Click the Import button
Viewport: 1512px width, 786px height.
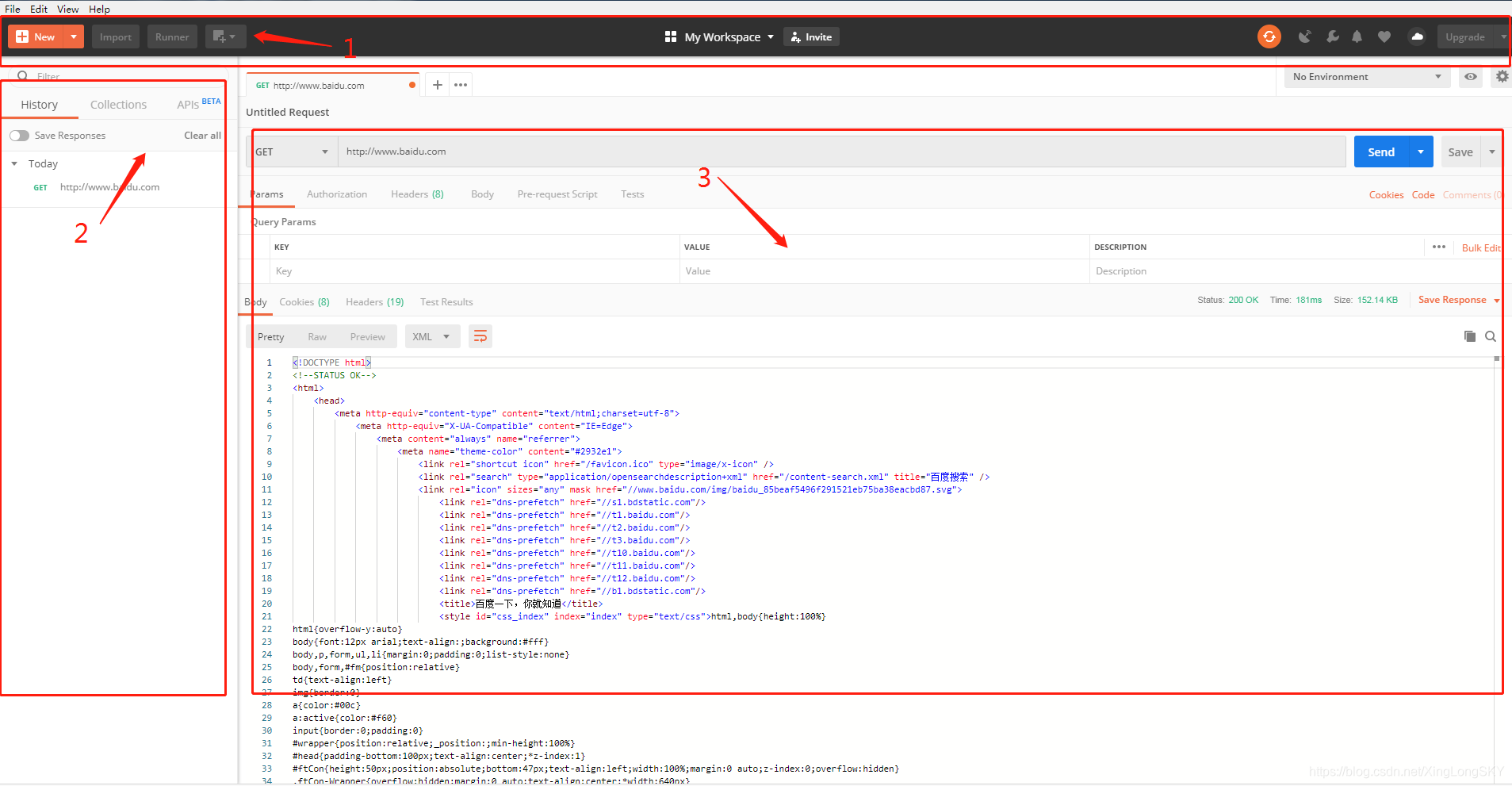click(x=116, y=36)
